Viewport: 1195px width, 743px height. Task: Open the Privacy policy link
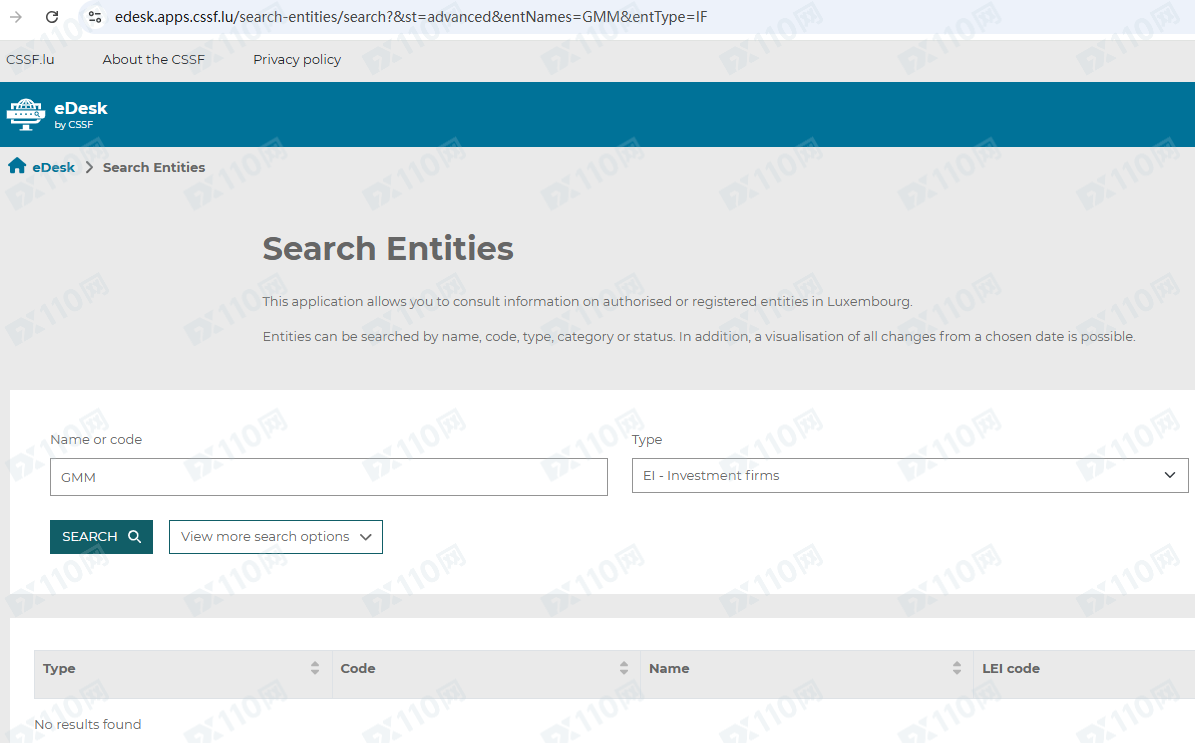tap(297, 60)
